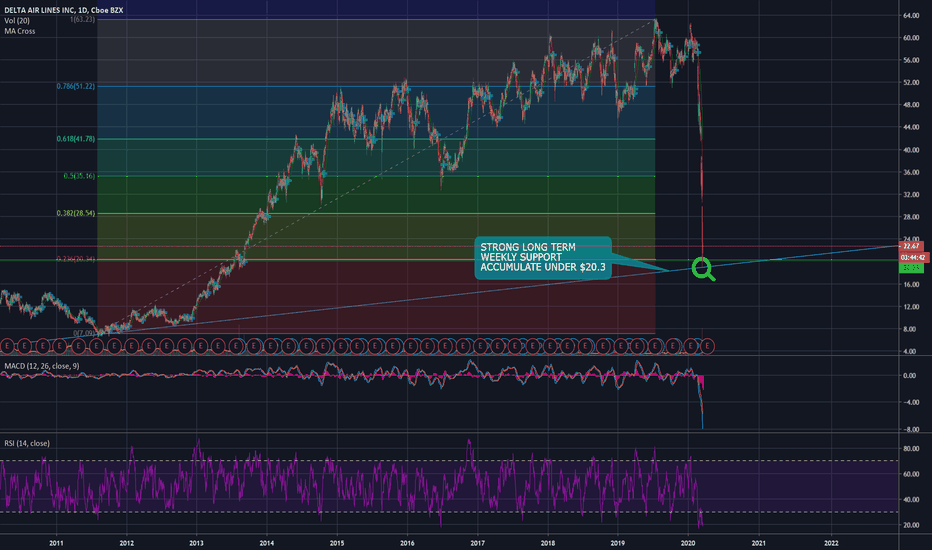
Task: Open the RSI (14, close) legend
Action: pyautogui.click(x=27, y=443)
